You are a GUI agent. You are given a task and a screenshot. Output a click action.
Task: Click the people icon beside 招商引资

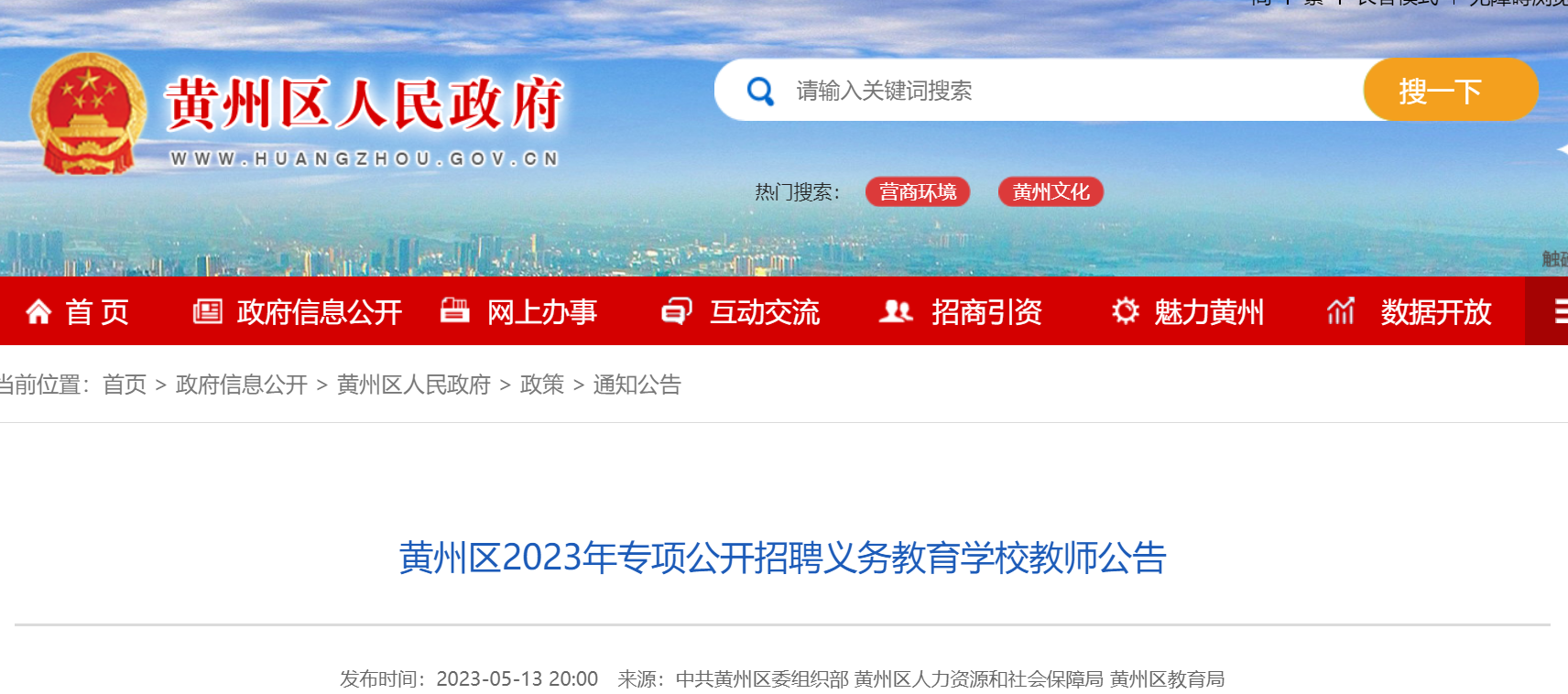(x=896, y=311)
